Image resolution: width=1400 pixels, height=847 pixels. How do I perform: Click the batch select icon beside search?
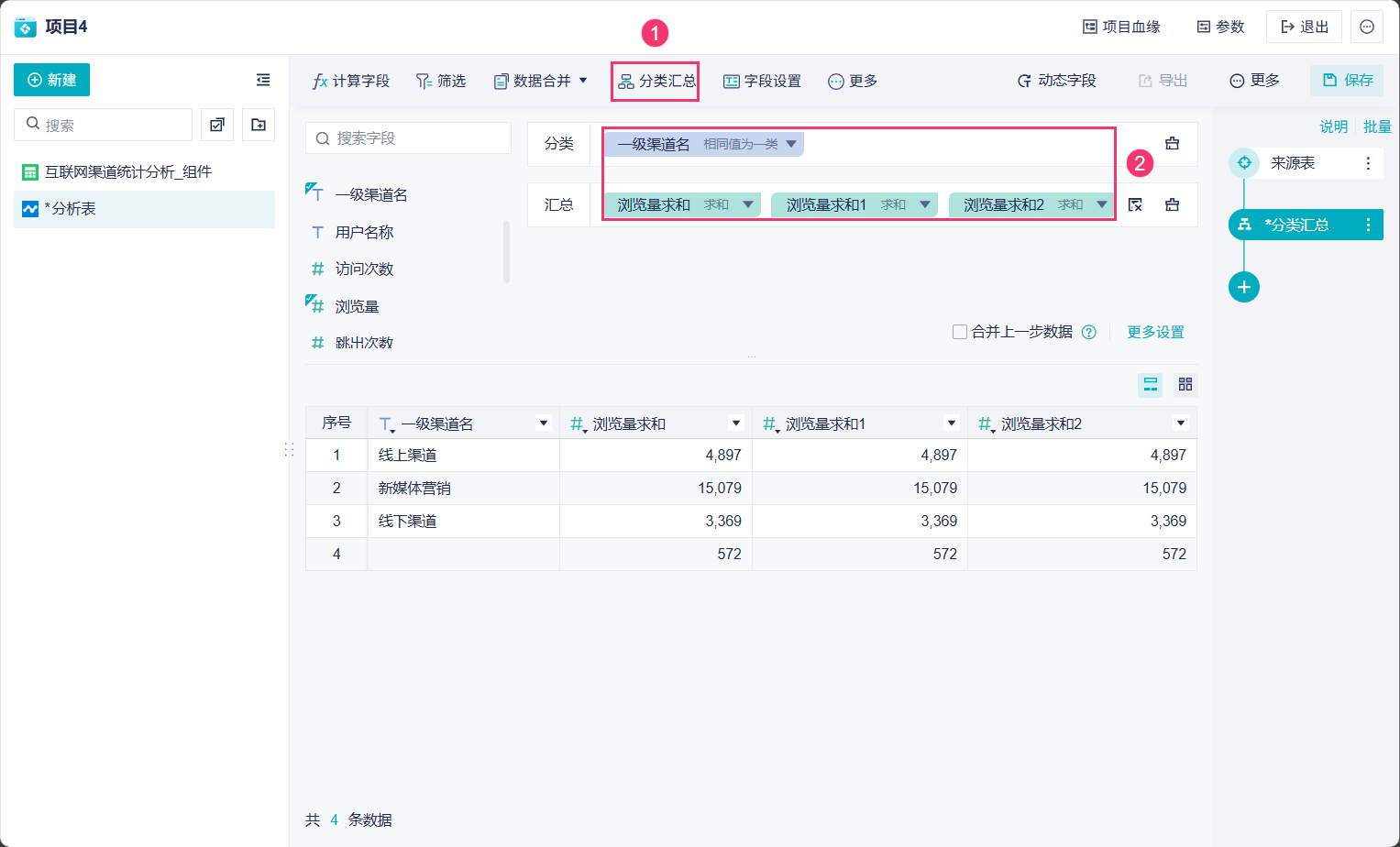[x=217, y=125]
